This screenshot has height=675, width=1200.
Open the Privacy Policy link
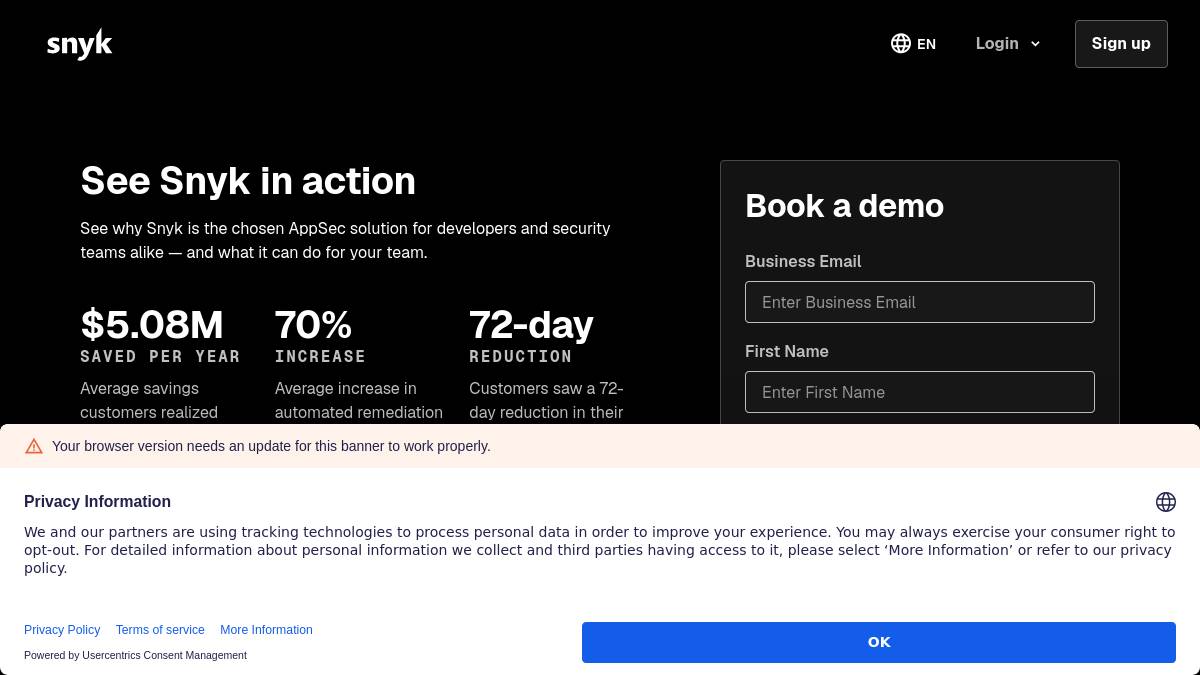point(62,630)
